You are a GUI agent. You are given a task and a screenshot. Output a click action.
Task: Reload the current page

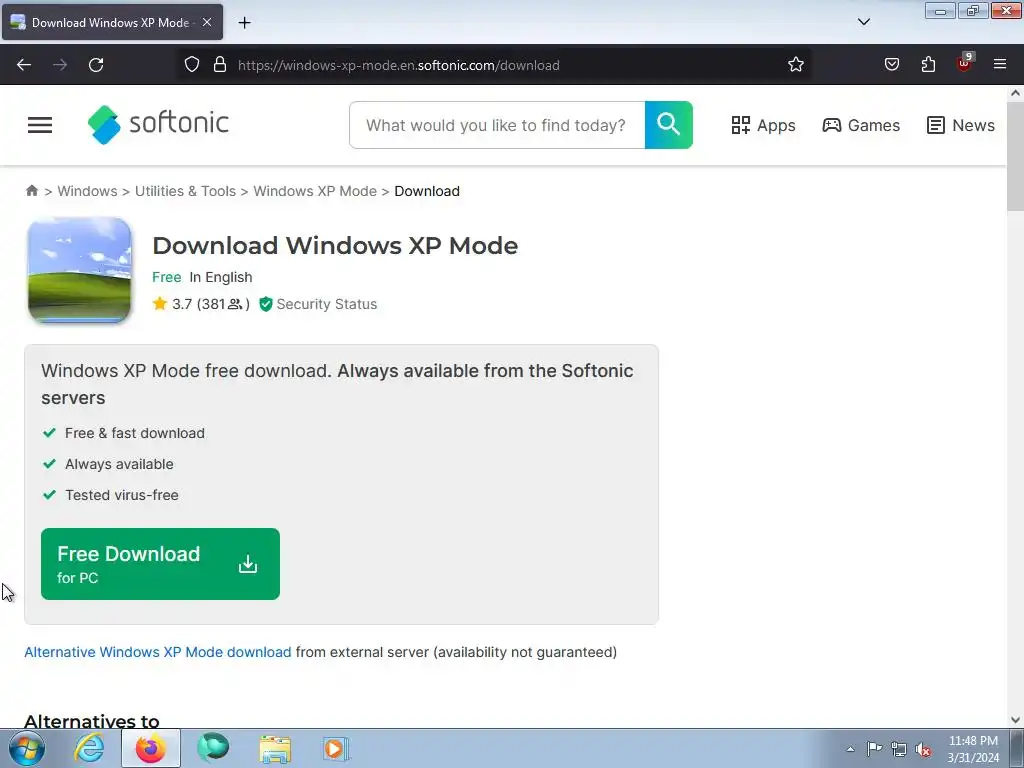point(96,65)
